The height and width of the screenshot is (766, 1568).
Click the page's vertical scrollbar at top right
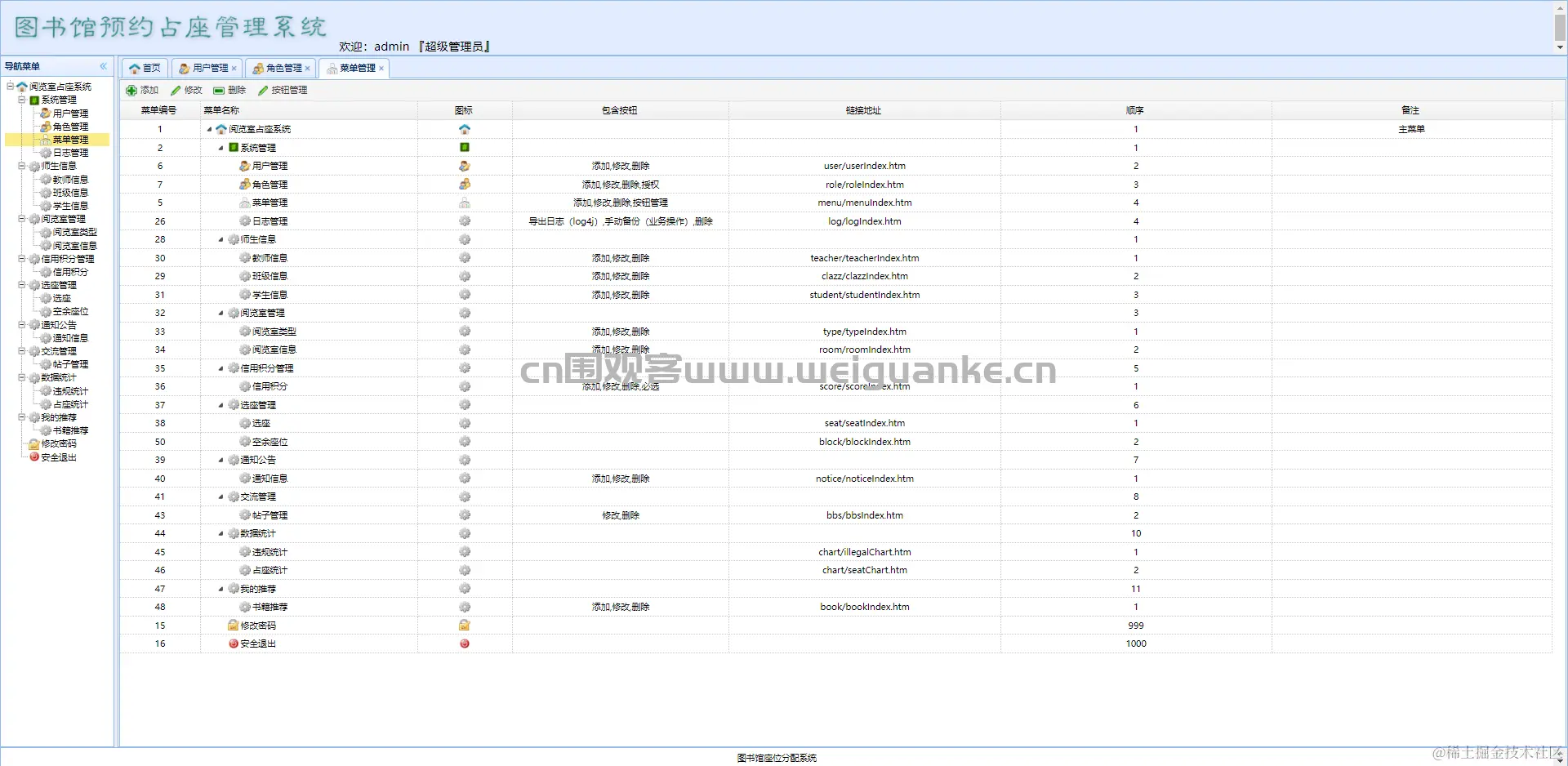[x=1560, y=27]
